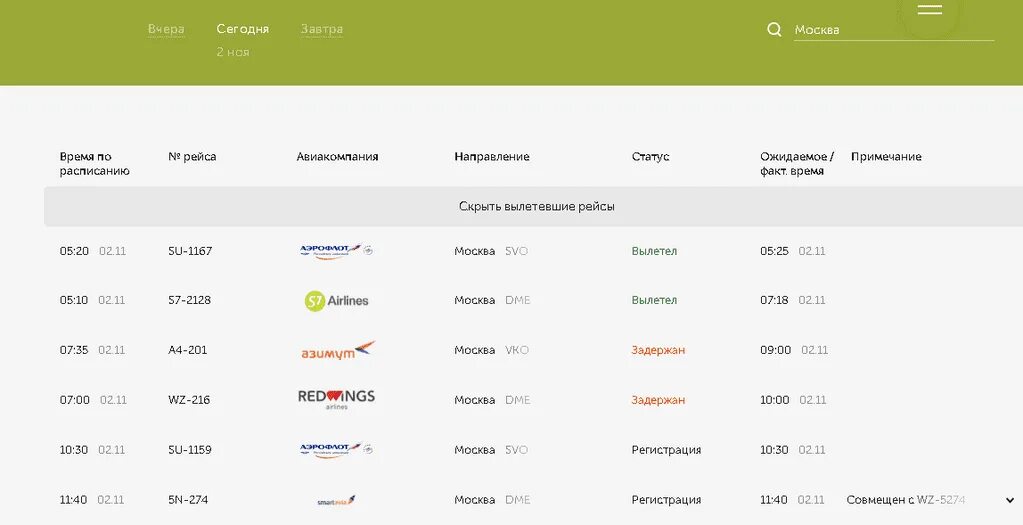This screenshot has height=525, width=1023.
Task: Switch to the Вчера tab
Action: 166,29
